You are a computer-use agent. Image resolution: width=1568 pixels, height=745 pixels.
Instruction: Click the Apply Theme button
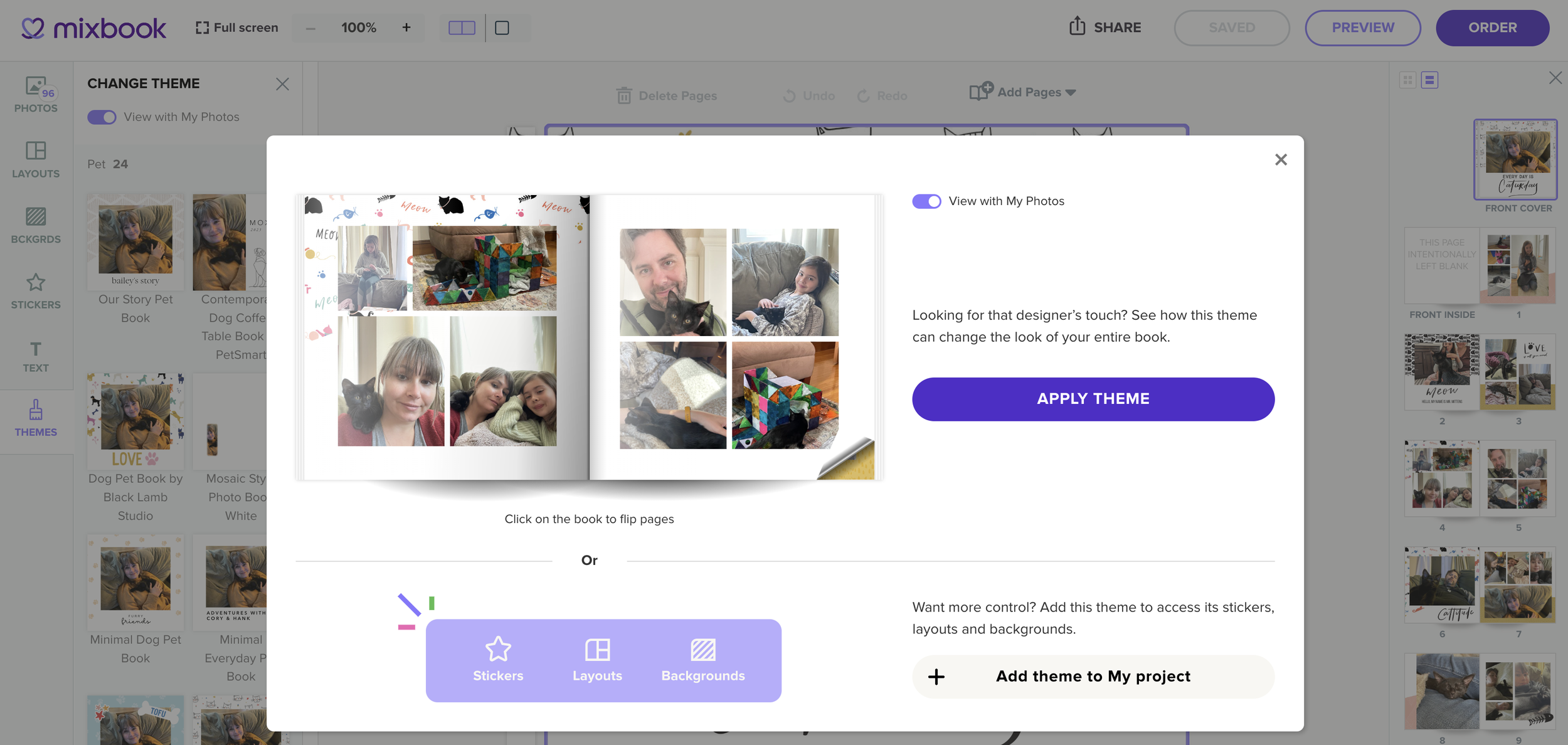pyautogui.click(x=1093, y=399)
